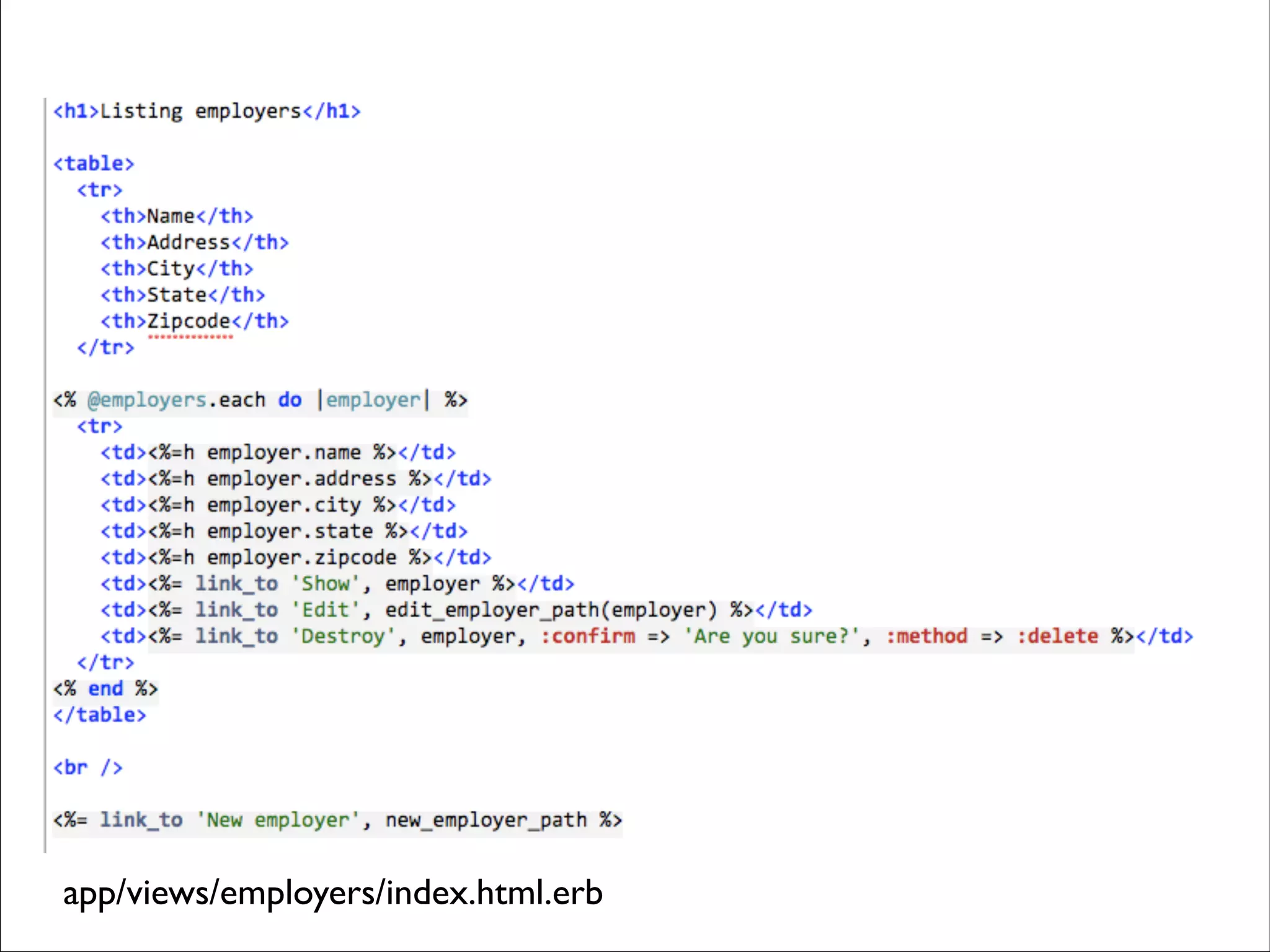
Task: Click the 'Listing employers' heading text
Action: 200,112
